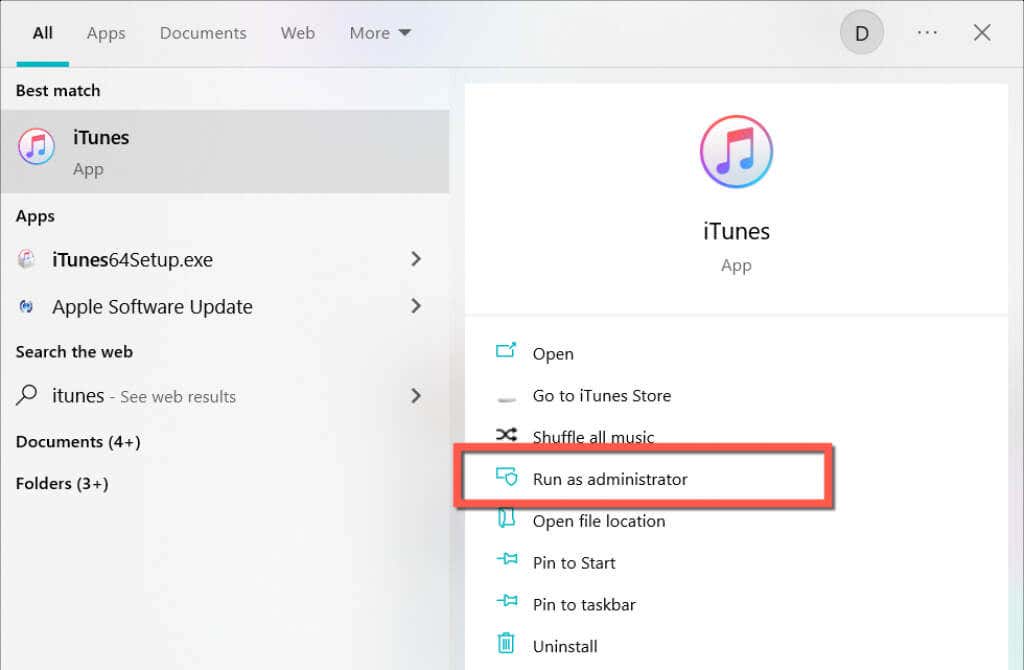The width and height of the screenshot is (1024, 670).
Task: Open the large iTunes app icon
Action: coord(736,151)
